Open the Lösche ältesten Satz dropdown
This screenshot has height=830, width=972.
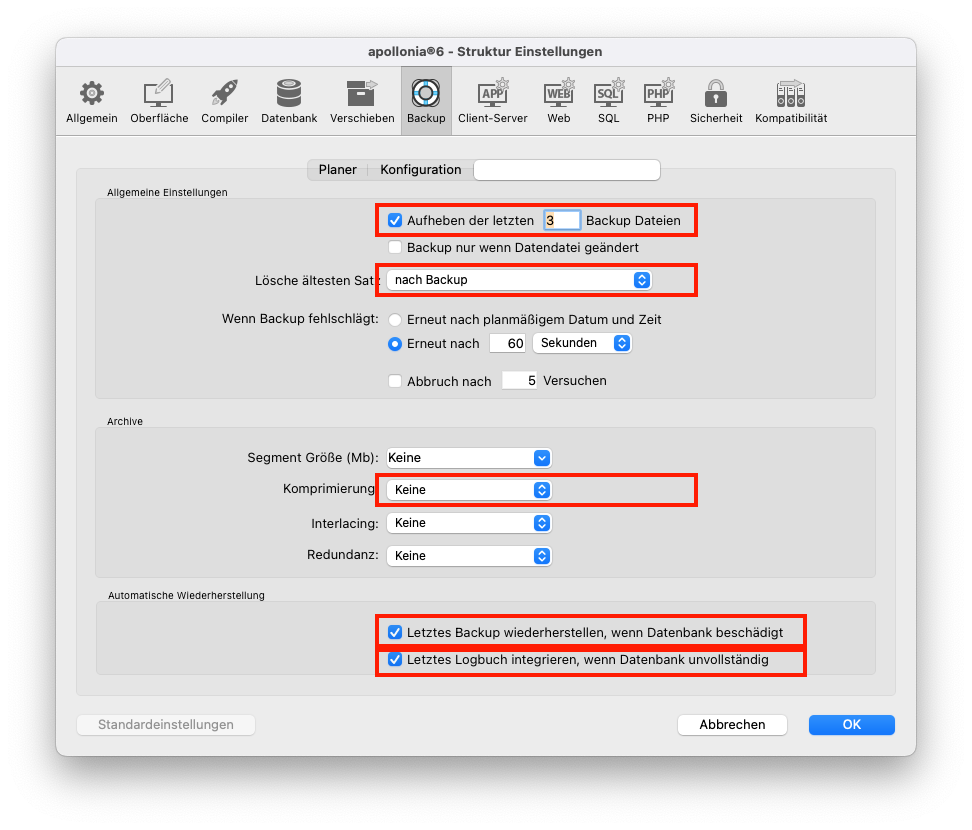(519, 280)
